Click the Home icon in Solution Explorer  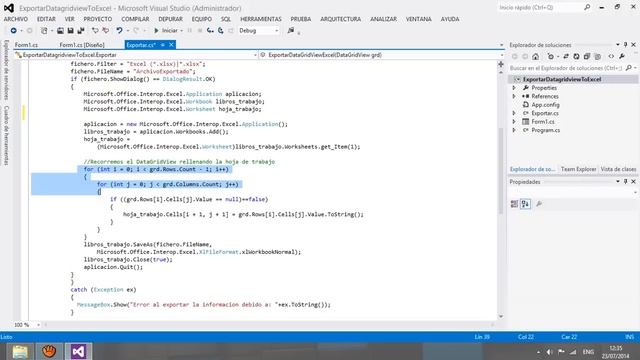click(536, 56)
